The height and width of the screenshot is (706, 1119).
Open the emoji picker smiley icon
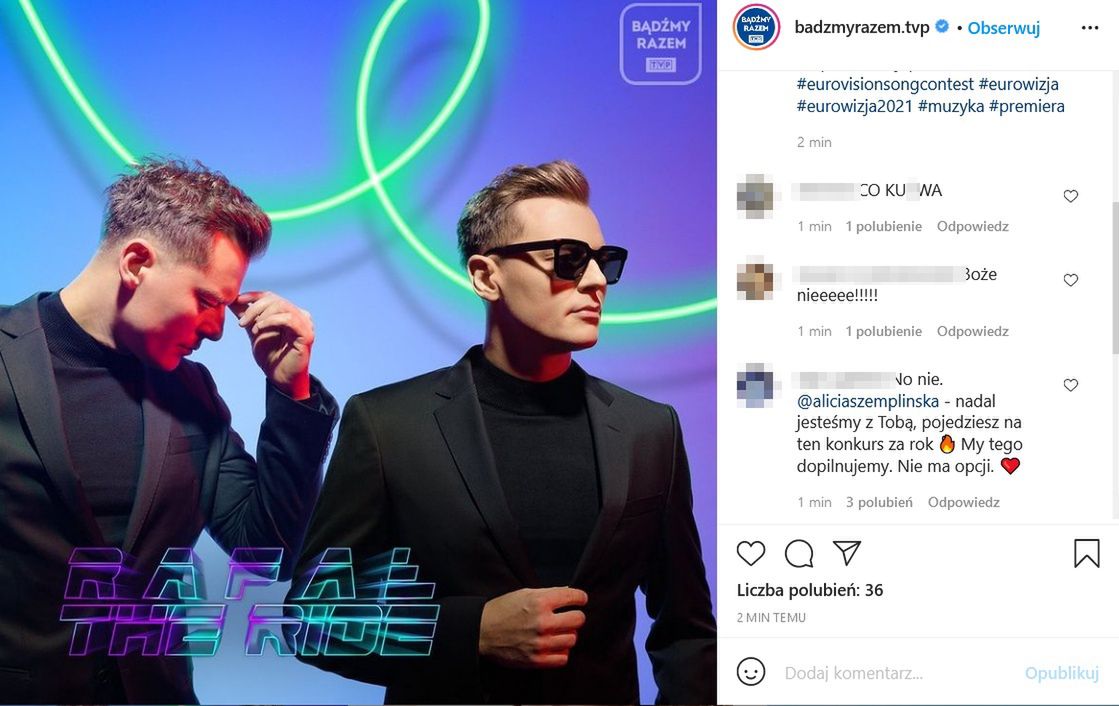[x=751, y=672]
